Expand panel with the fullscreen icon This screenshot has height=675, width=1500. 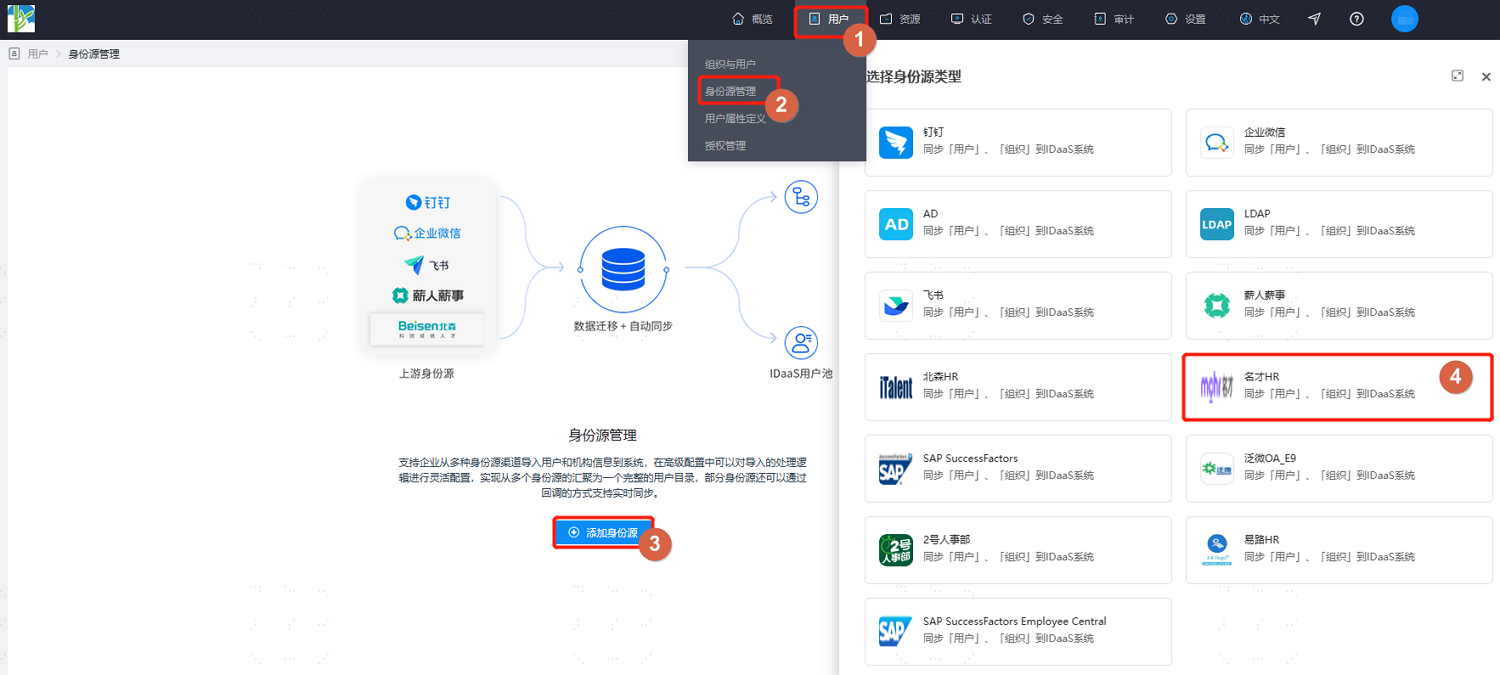pos(1458,76)
